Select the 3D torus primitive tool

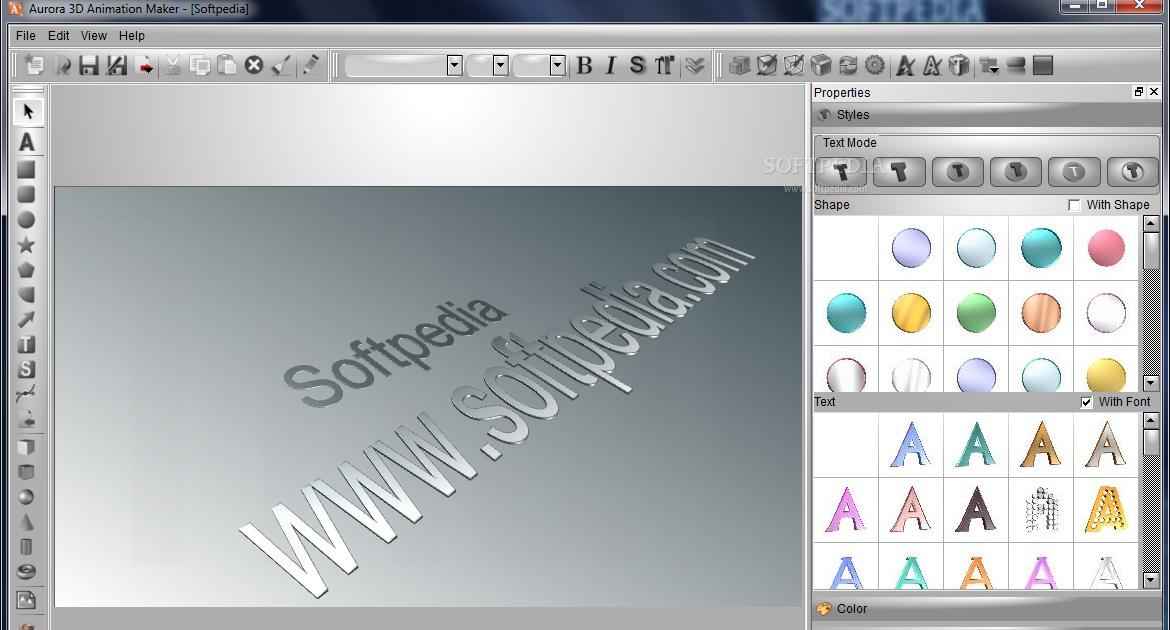pyautogui.click(x=26, y=573)
